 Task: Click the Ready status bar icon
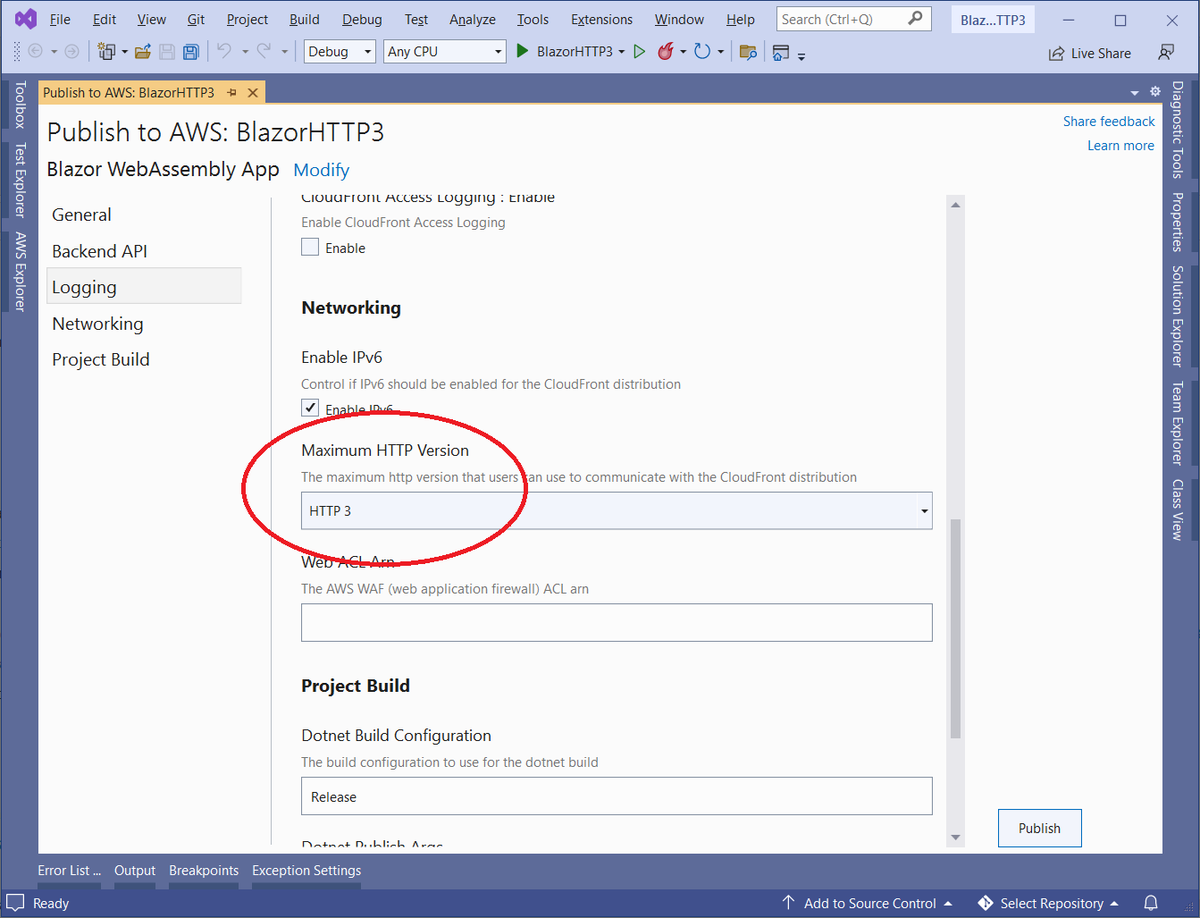(15, 903)
